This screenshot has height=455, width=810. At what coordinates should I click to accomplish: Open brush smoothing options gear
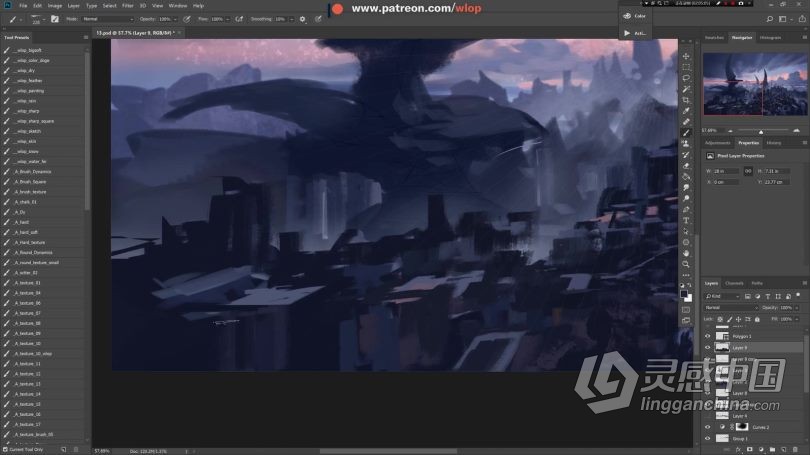coord(303,19)
